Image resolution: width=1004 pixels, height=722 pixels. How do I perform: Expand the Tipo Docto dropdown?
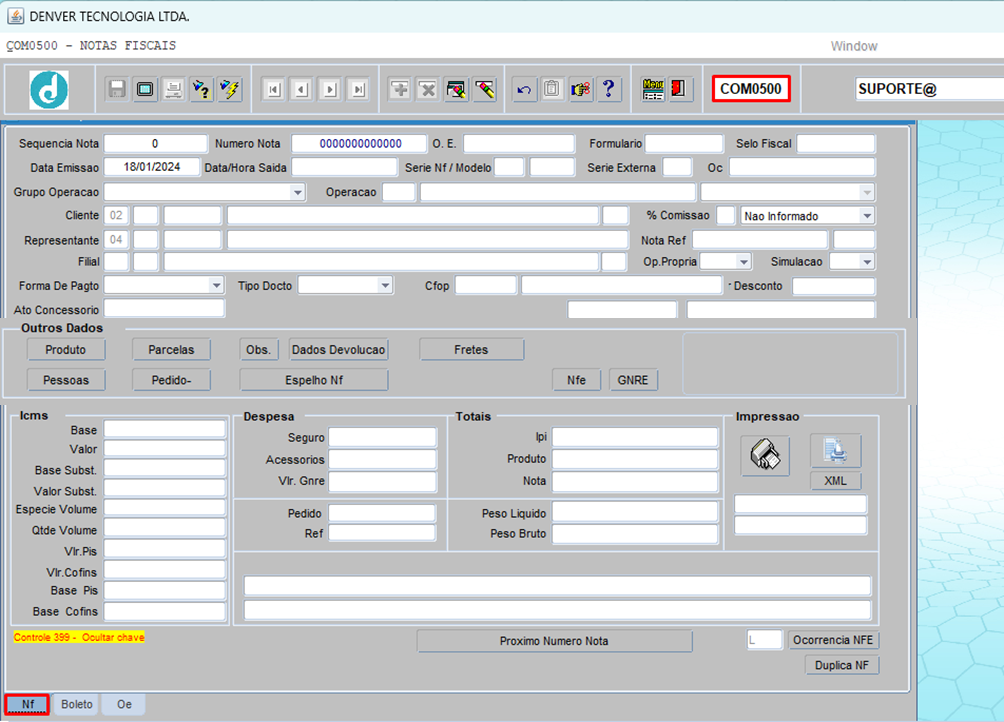(385, 286)
